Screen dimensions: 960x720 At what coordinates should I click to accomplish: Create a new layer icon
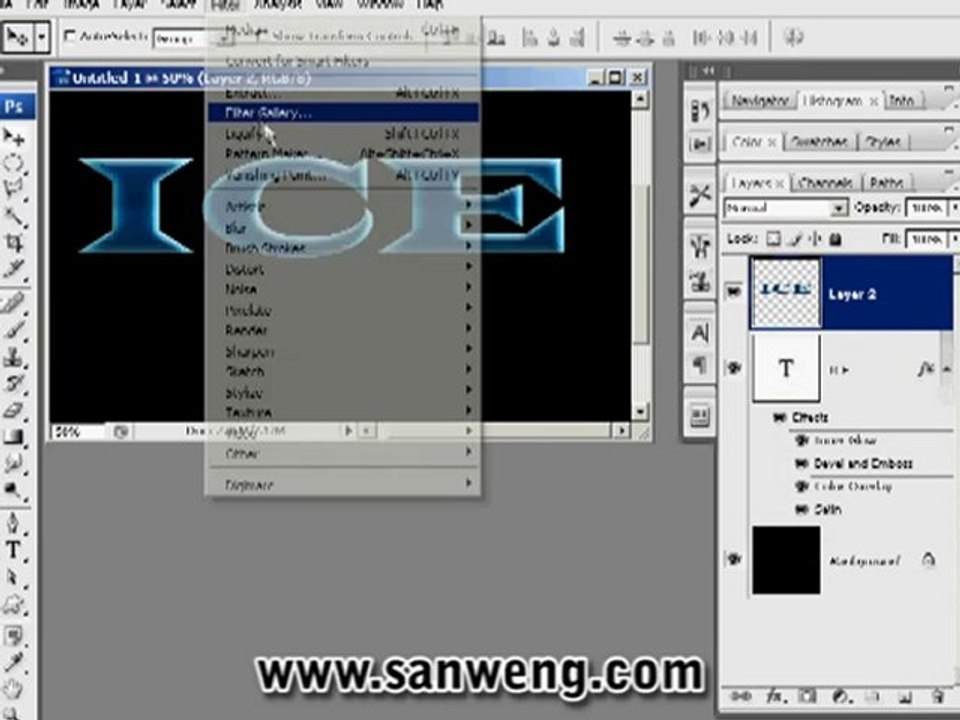[x=905, y=697]
